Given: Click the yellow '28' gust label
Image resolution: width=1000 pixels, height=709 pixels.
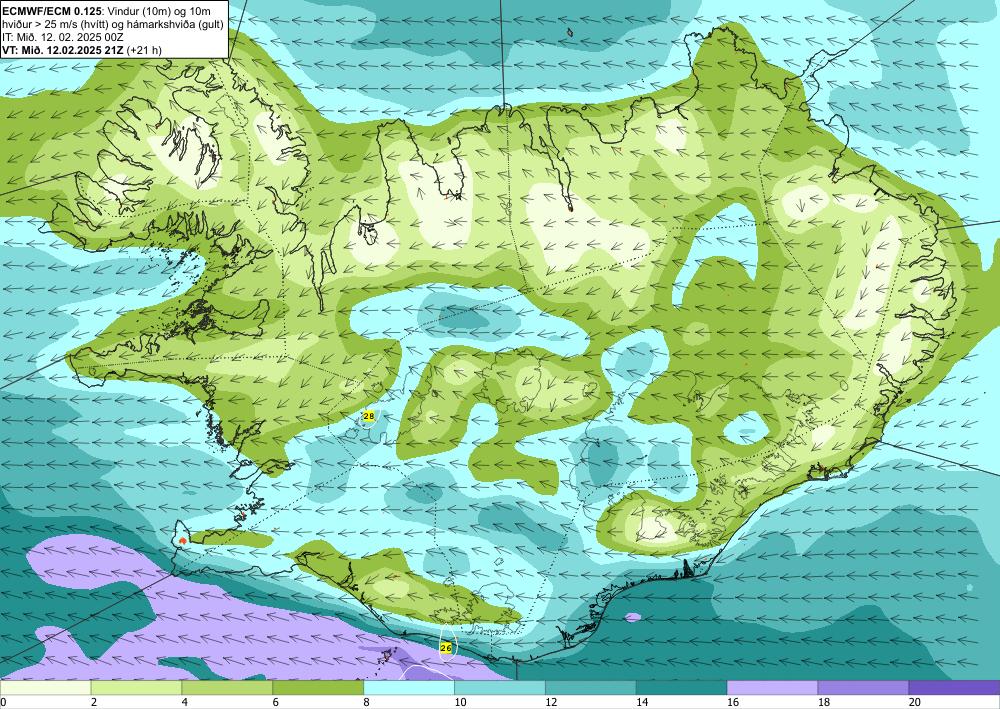Looking at the screenshot, I should [x=369, y=416].
